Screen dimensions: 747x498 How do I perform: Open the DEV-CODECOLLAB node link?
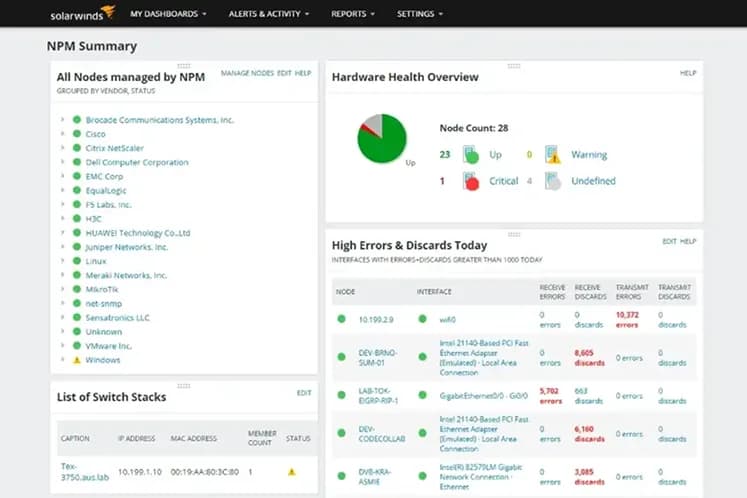[x=382, y=434]
